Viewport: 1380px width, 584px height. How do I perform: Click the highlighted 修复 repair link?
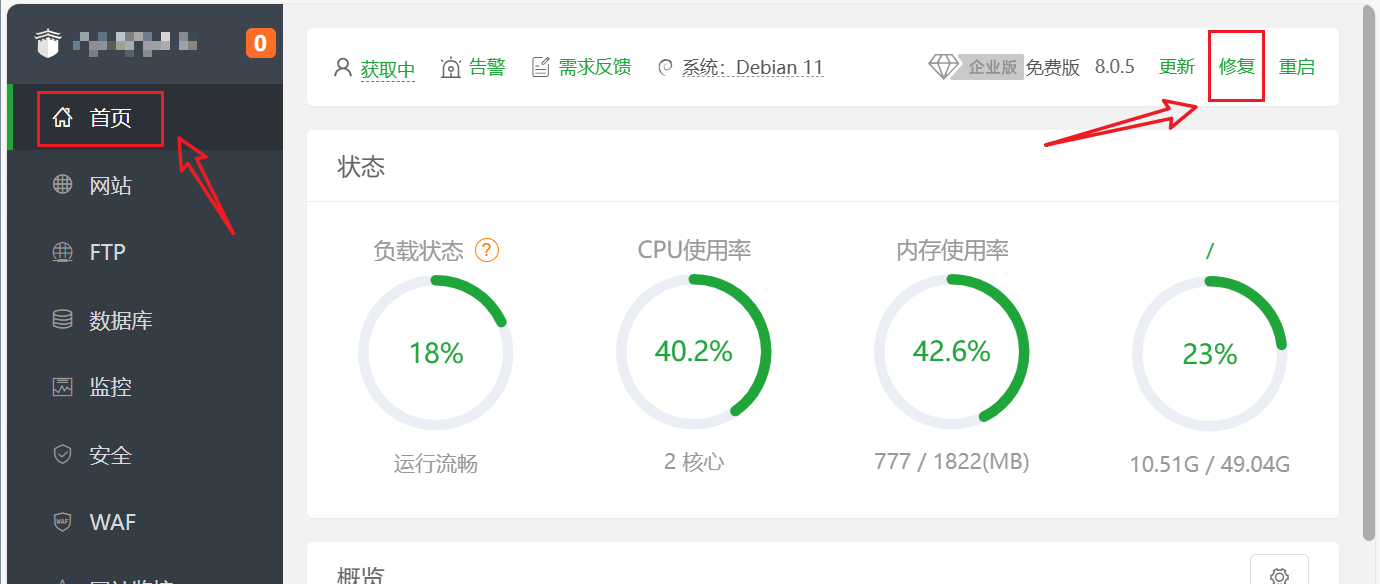coord(1236,66)
